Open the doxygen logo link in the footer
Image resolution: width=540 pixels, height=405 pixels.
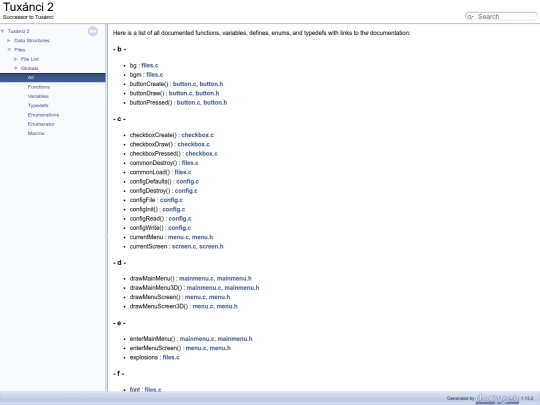coord(497,398)
